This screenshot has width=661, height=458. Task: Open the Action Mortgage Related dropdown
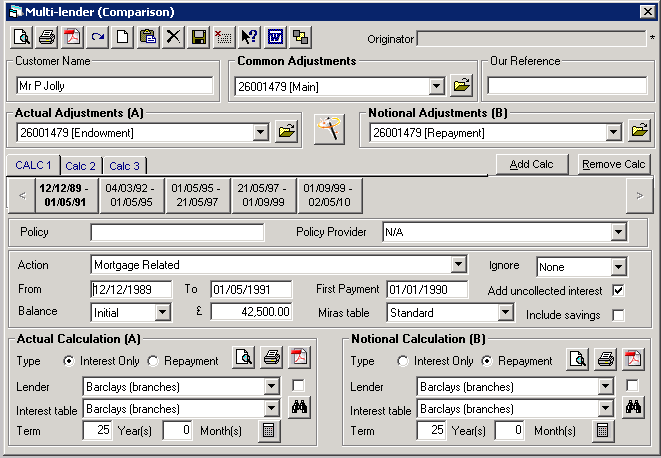458,264
